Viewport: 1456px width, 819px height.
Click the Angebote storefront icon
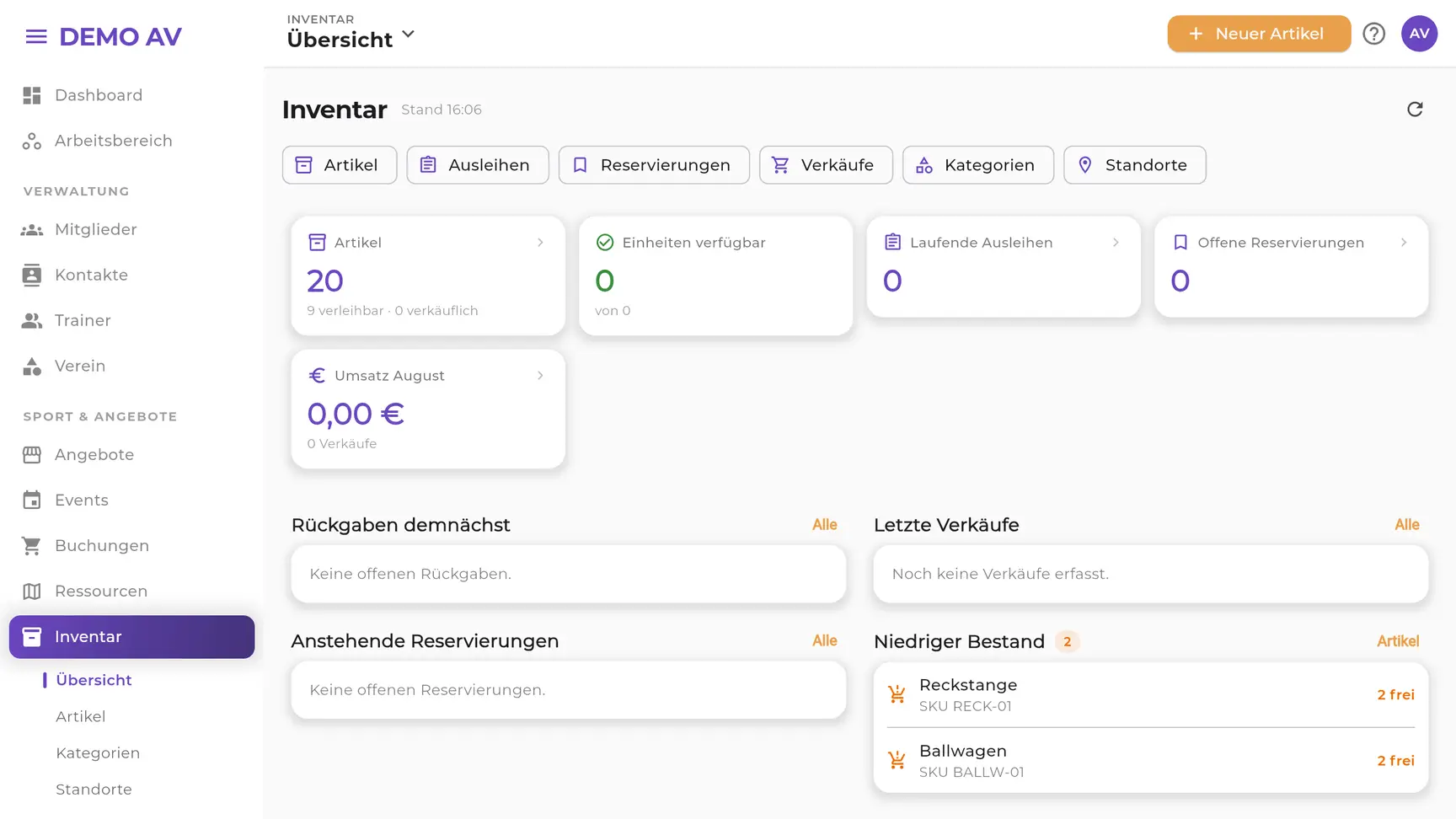point(32,454)
